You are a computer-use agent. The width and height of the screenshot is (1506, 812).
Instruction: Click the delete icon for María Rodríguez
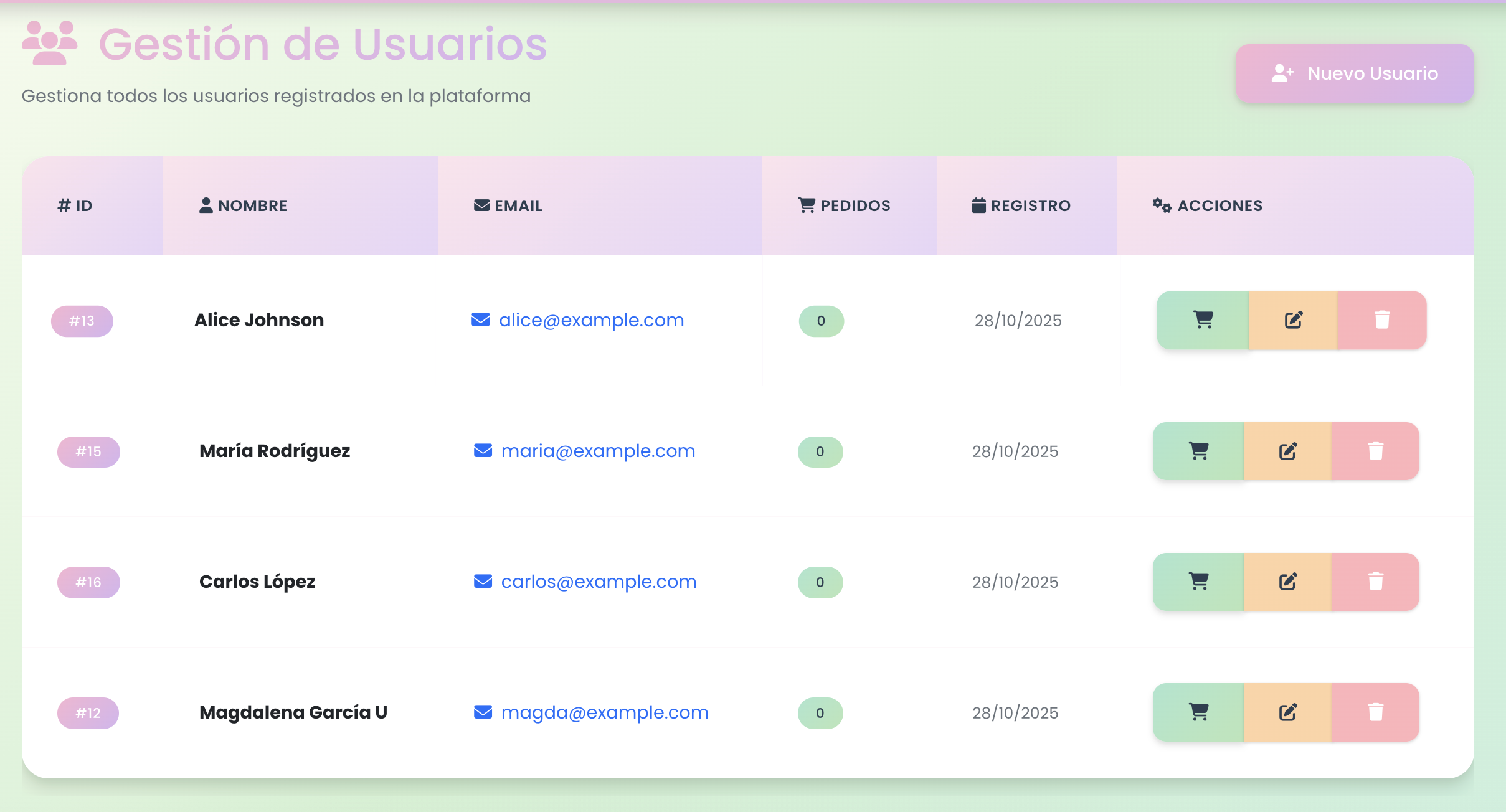tap(1376, 451)
